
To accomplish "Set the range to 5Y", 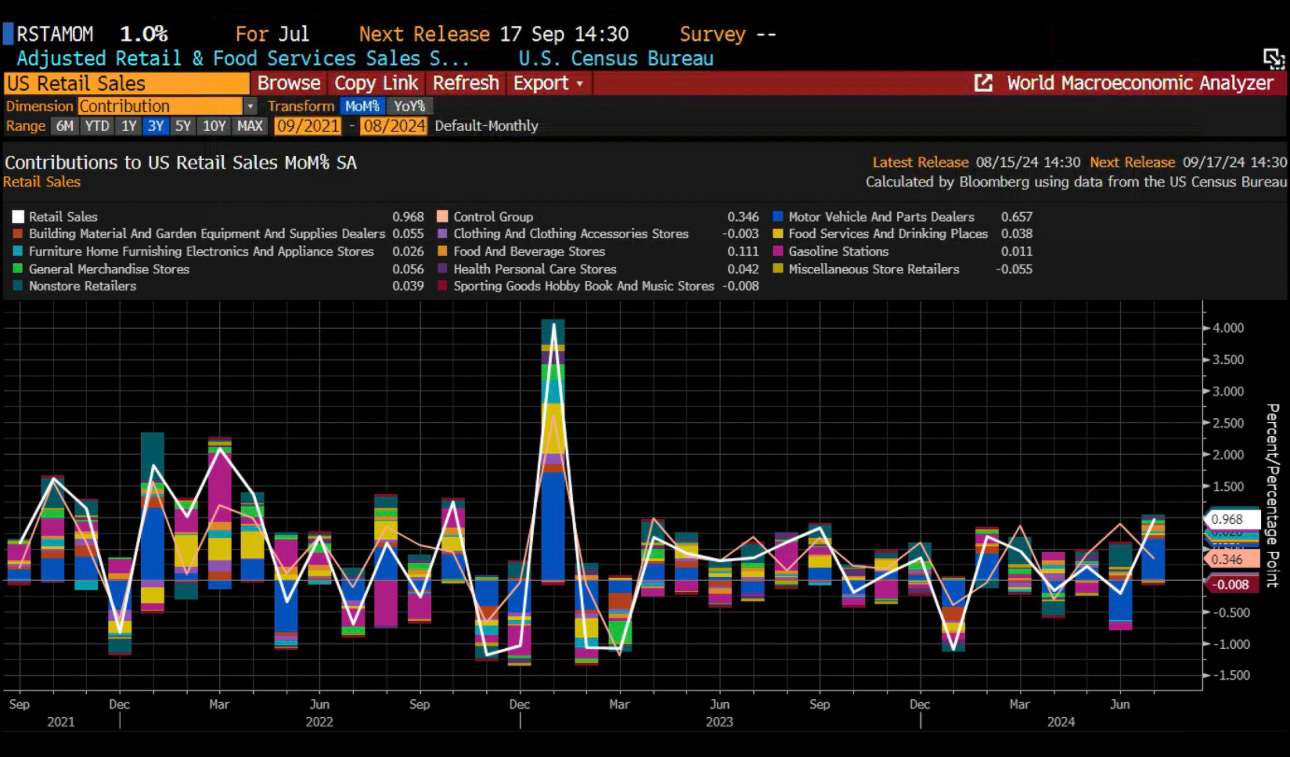I will click(x=182, y=126).
